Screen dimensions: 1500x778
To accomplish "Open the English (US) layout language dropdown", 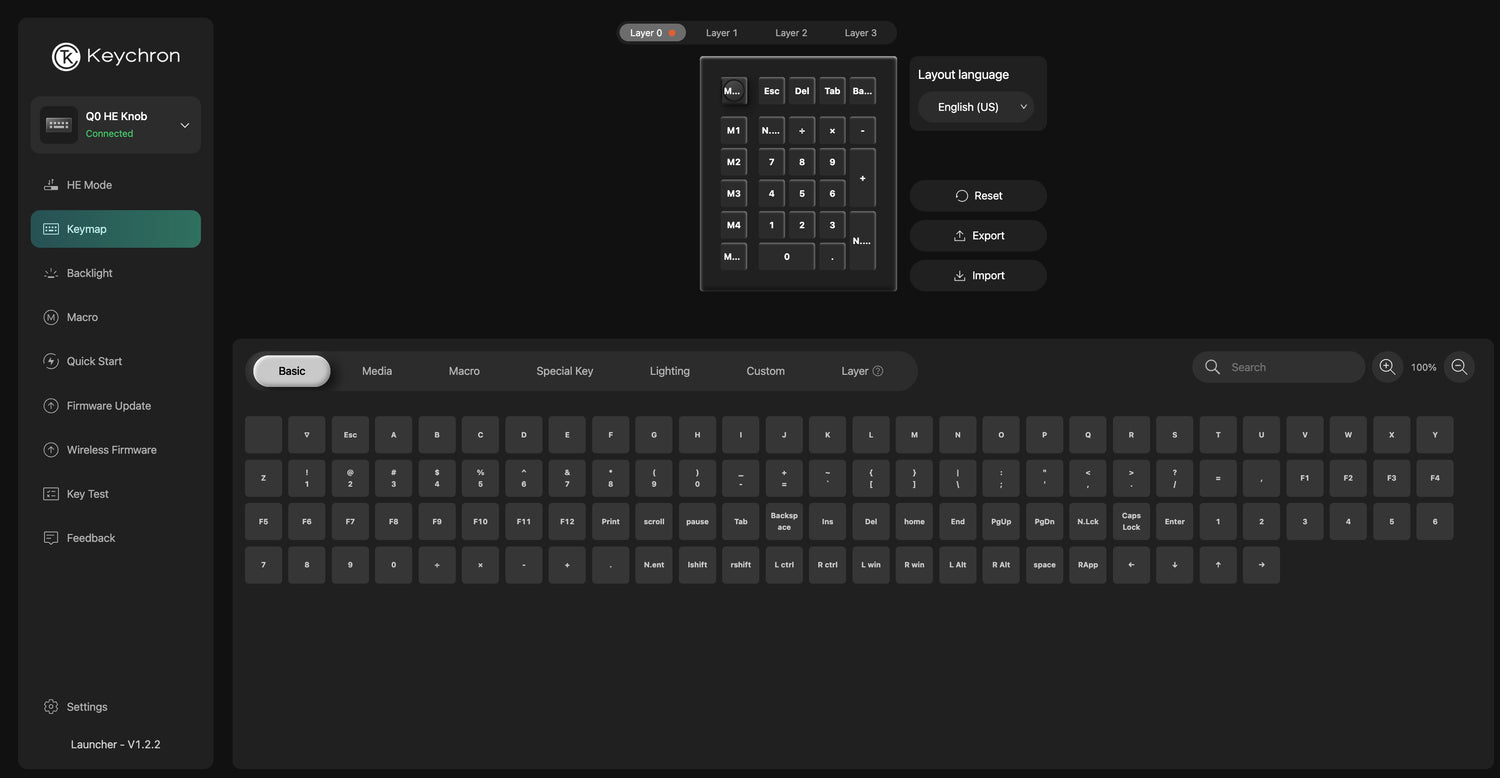I will (976, 107).
